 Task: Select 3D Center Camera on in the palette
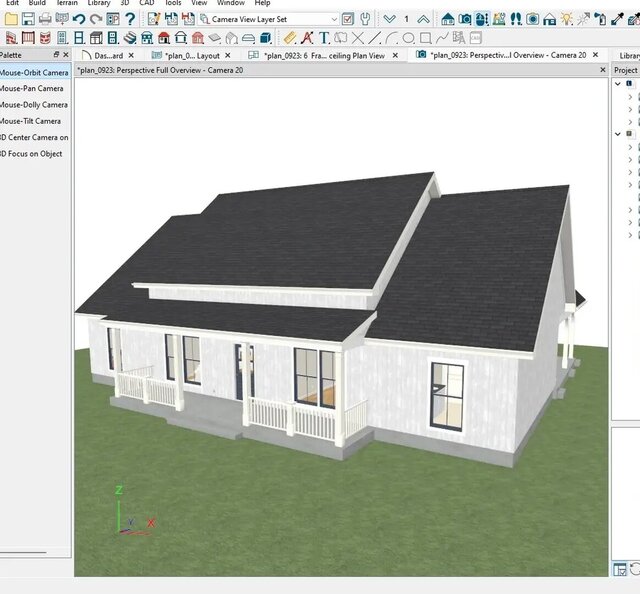coord(35,138)
